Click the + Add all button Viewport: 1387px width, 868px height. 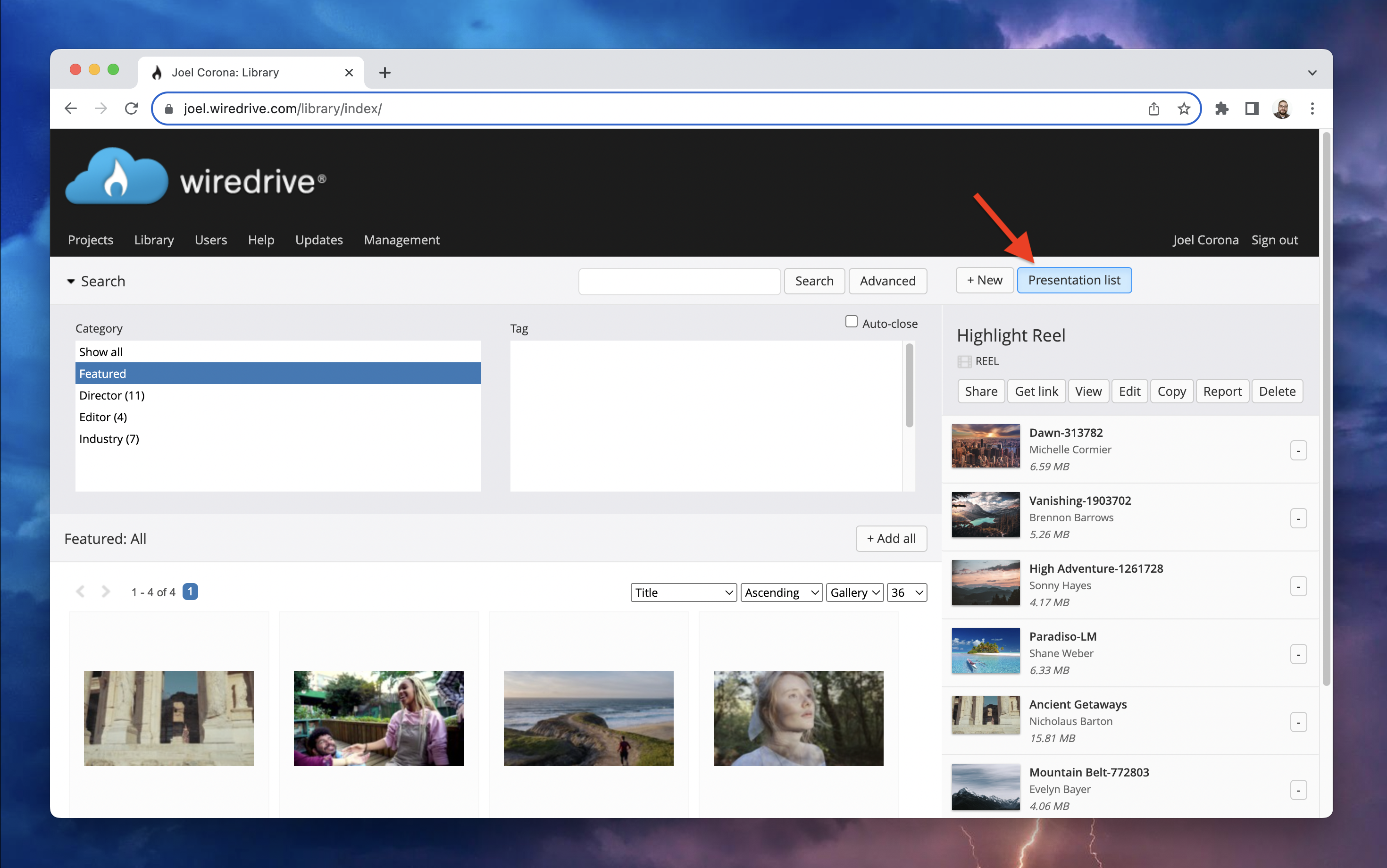(x=890, y=538)
